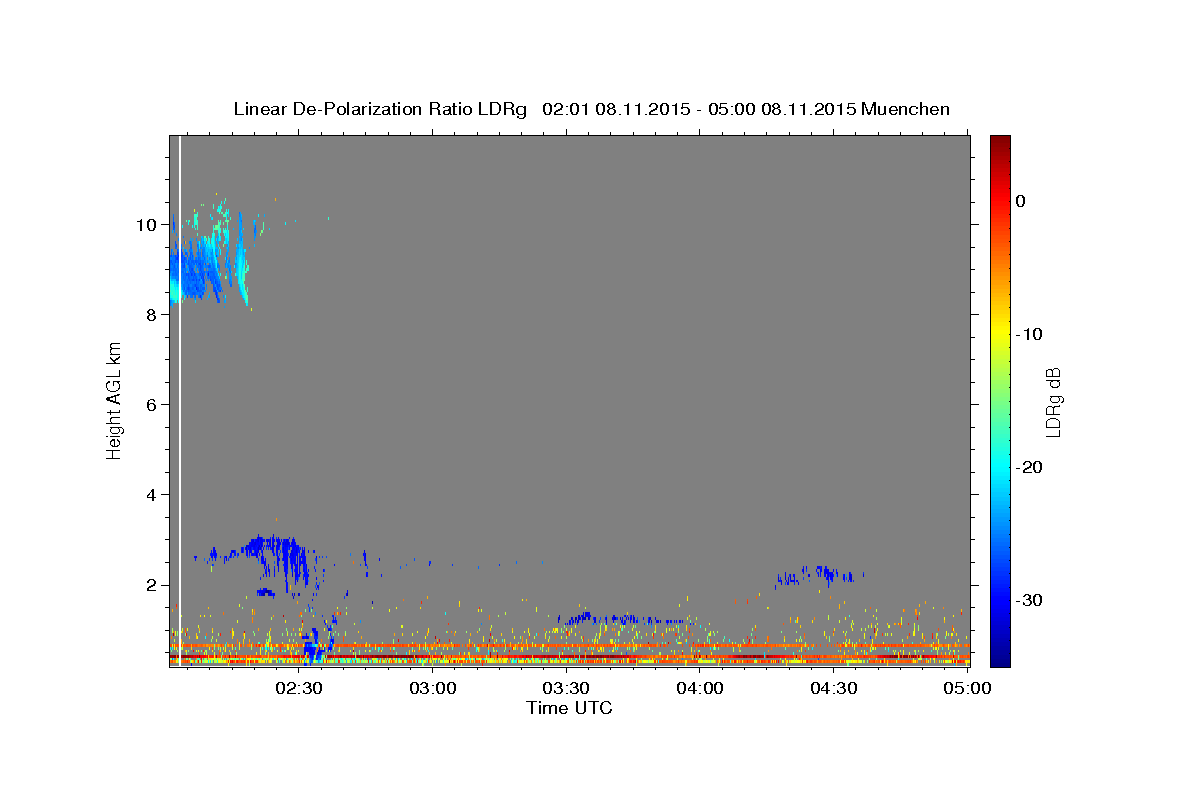Click the 'LDRg dB' colorbar label

tap(1053, 402)
